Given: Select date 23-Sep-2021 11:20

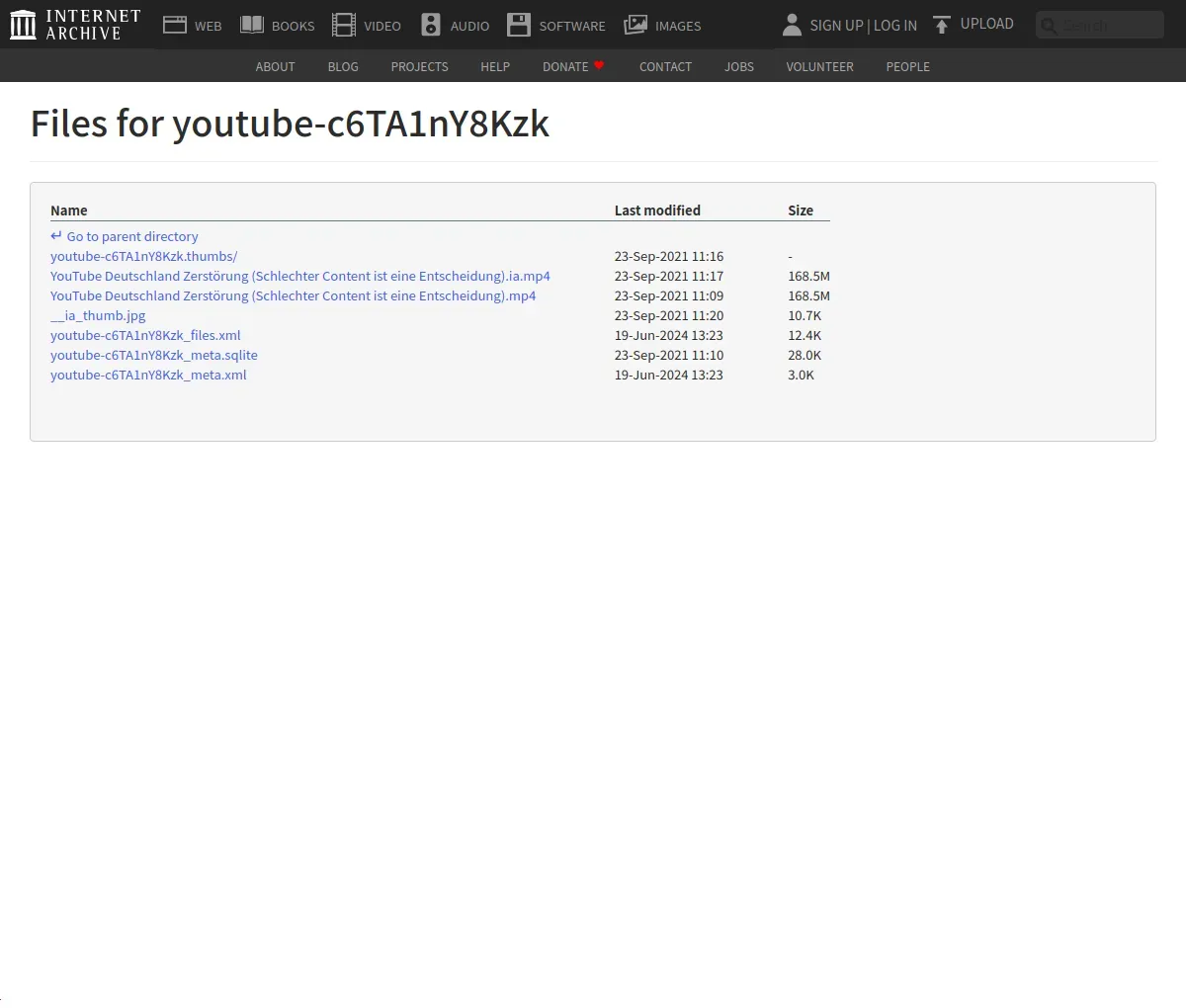Looking at the screenshot, I should (x=669, y=315).
